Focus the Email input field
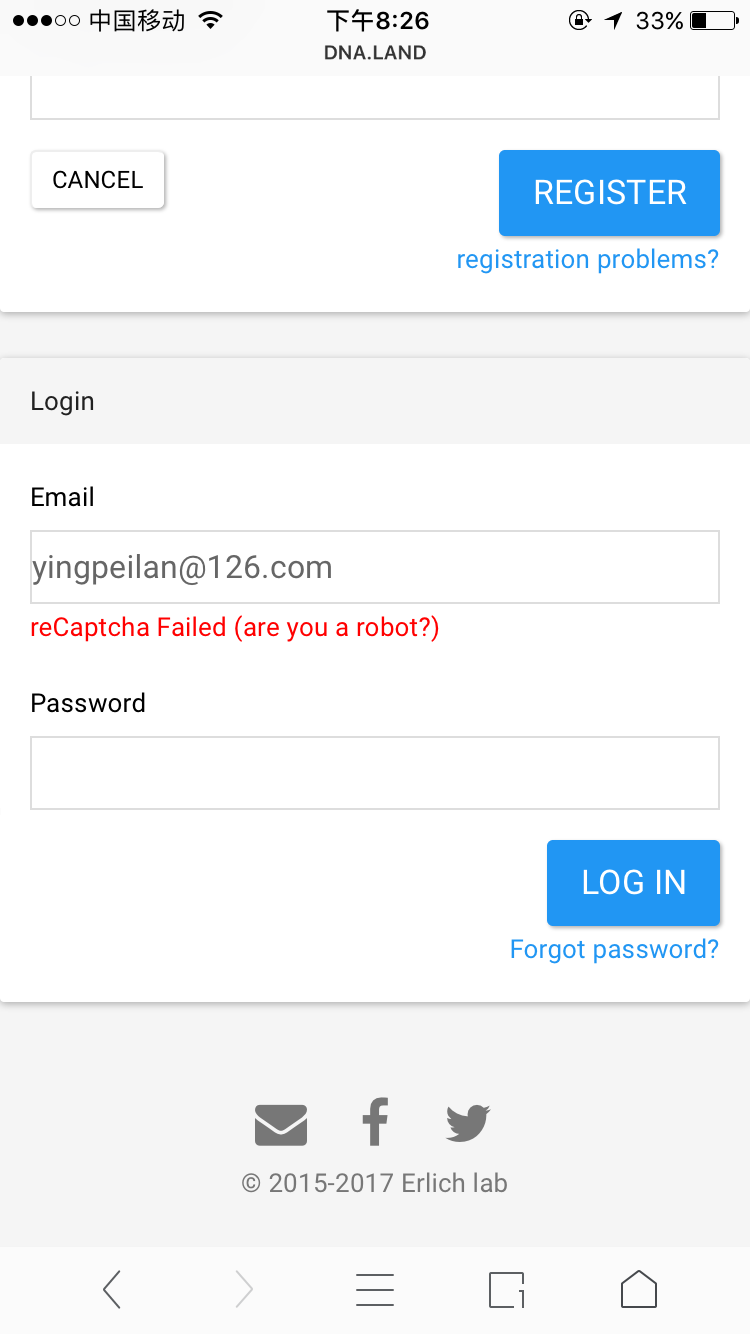The width and height of the screenshot is (750, 1334). 375,567
